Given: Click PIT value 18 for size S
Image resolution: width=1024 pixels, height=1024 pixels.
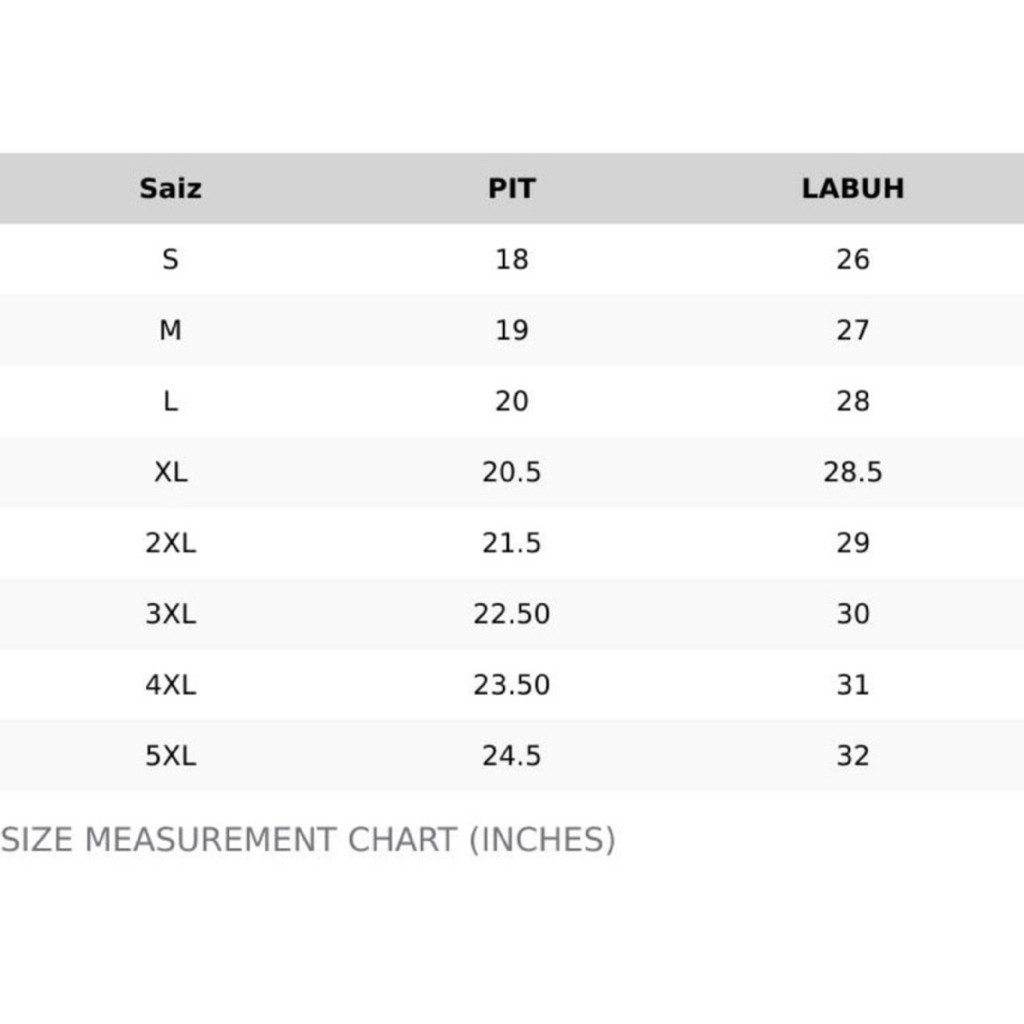Looking at the screenshot, I should 511,259.
